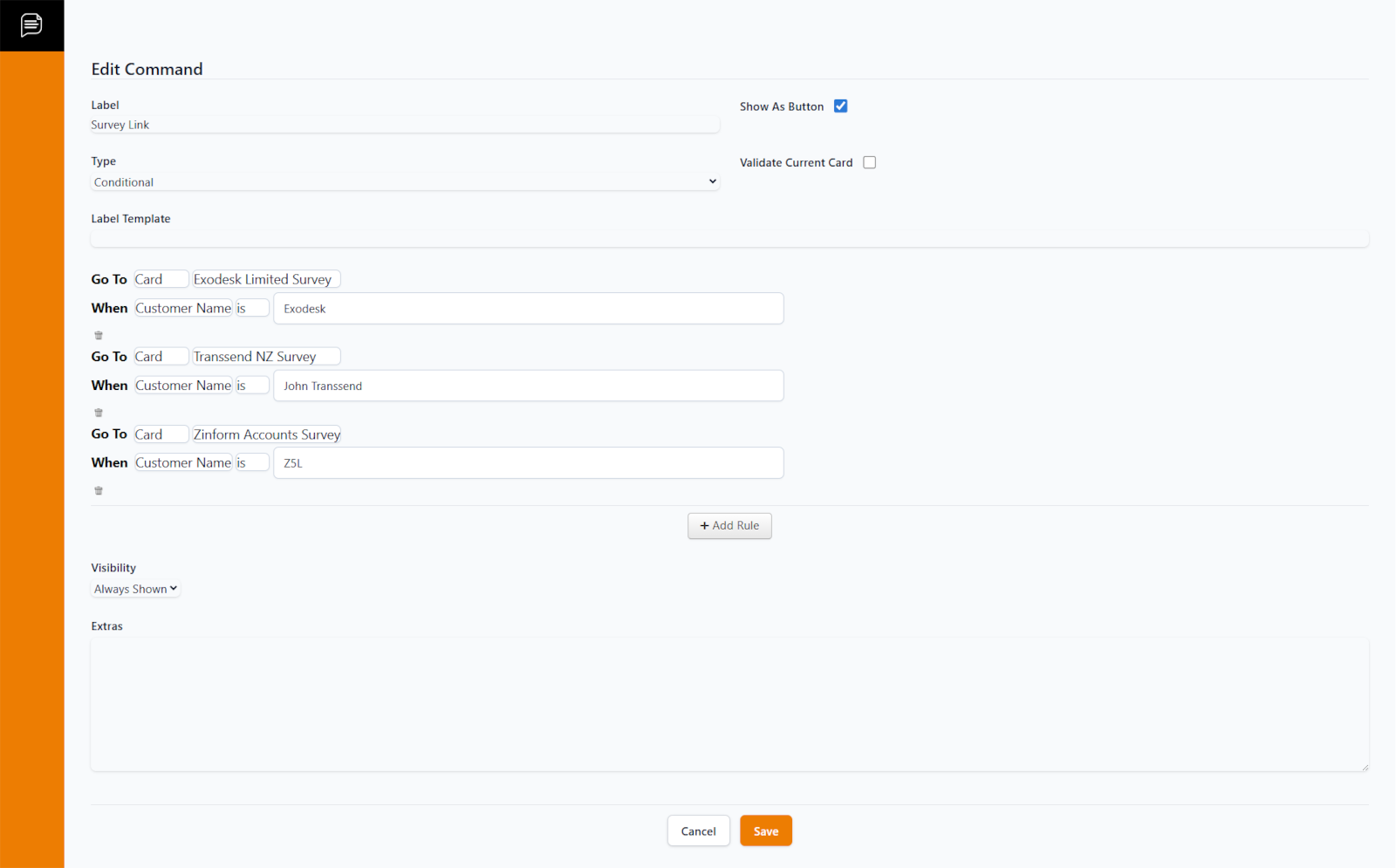Delete the Exodesk Limited Survey rule

tap(99, 336)
